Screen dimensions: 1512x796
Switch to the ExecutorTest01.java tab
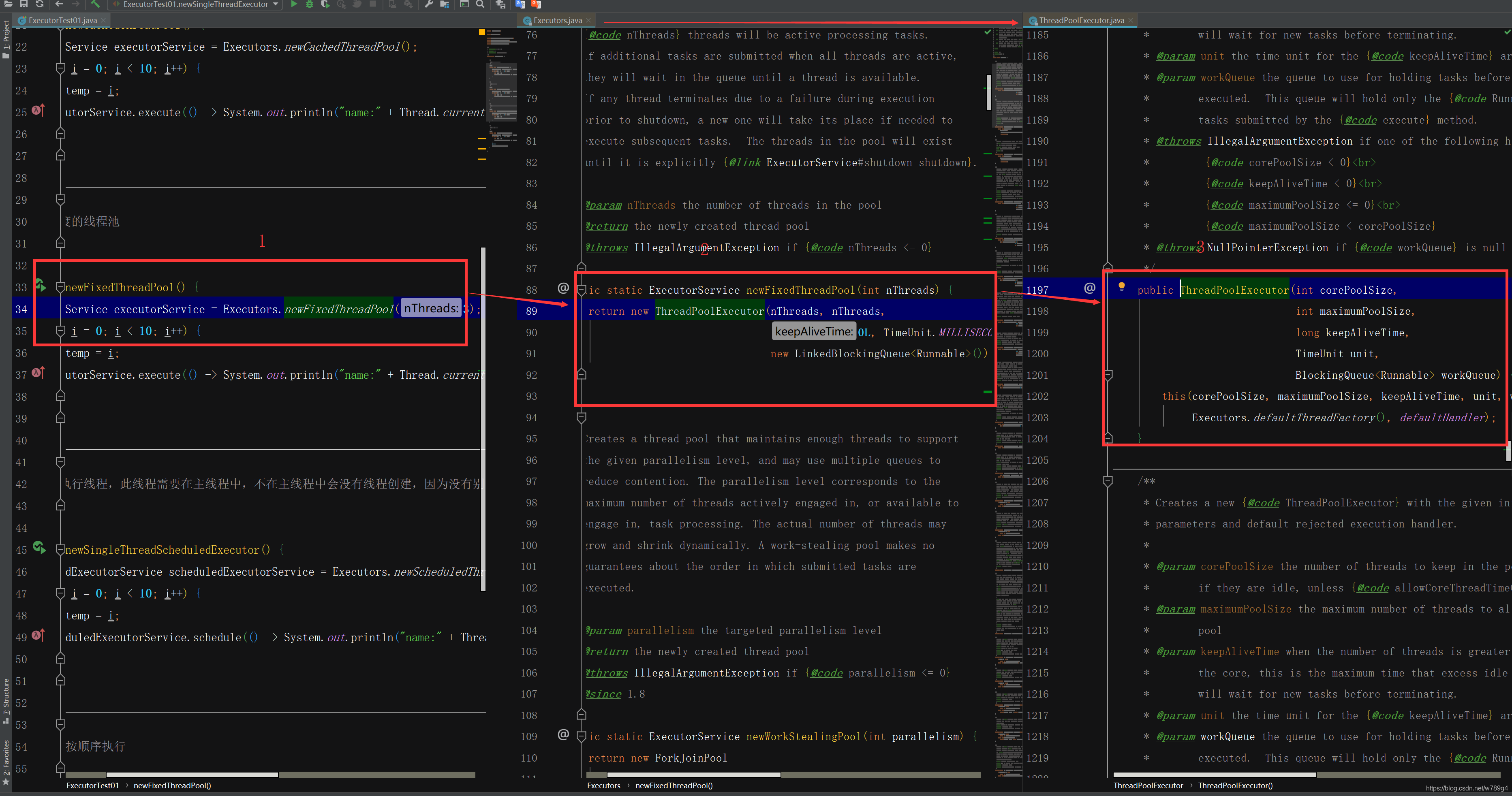tap(62, 20)
